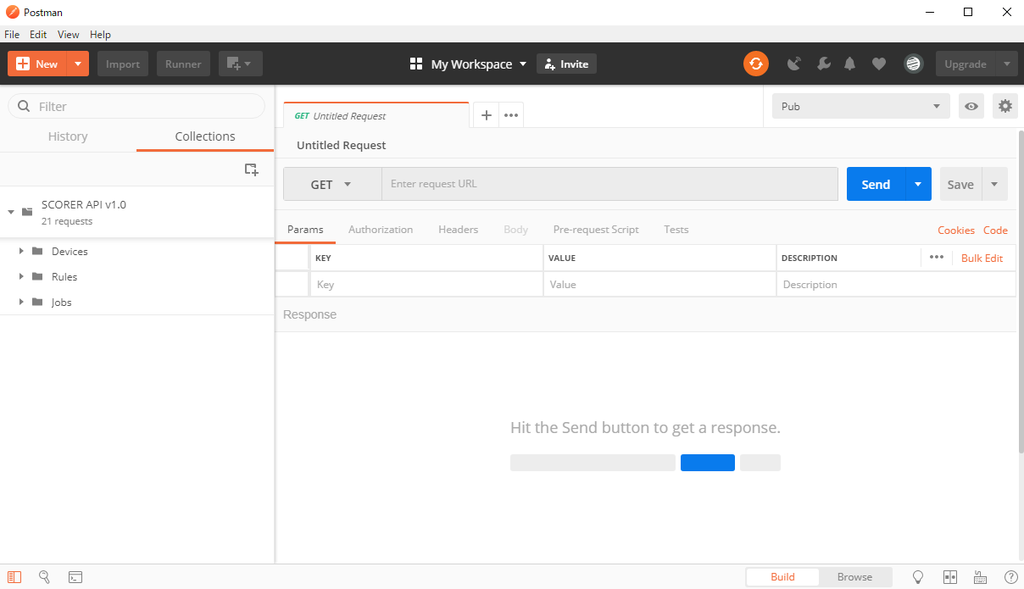Click the new window icon button

click(x=240, y=64)
